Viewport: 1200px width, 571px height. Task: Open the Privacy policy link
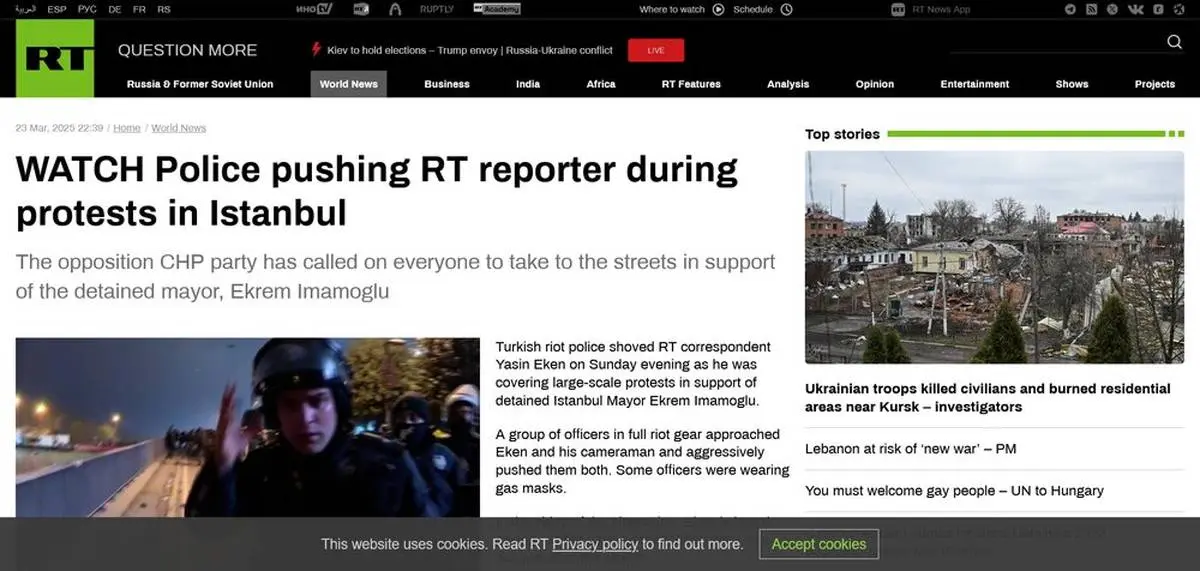pos(595,544)
